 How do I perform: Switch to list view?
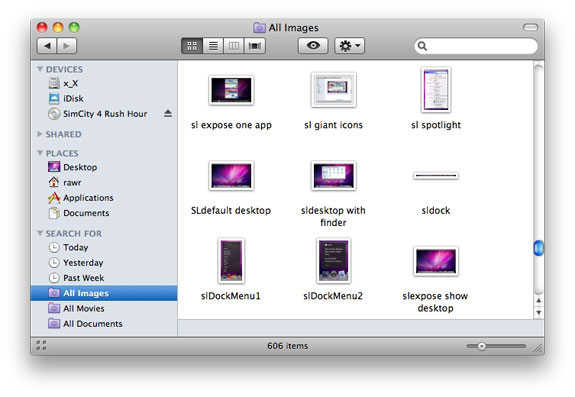(x=213, y=46)
